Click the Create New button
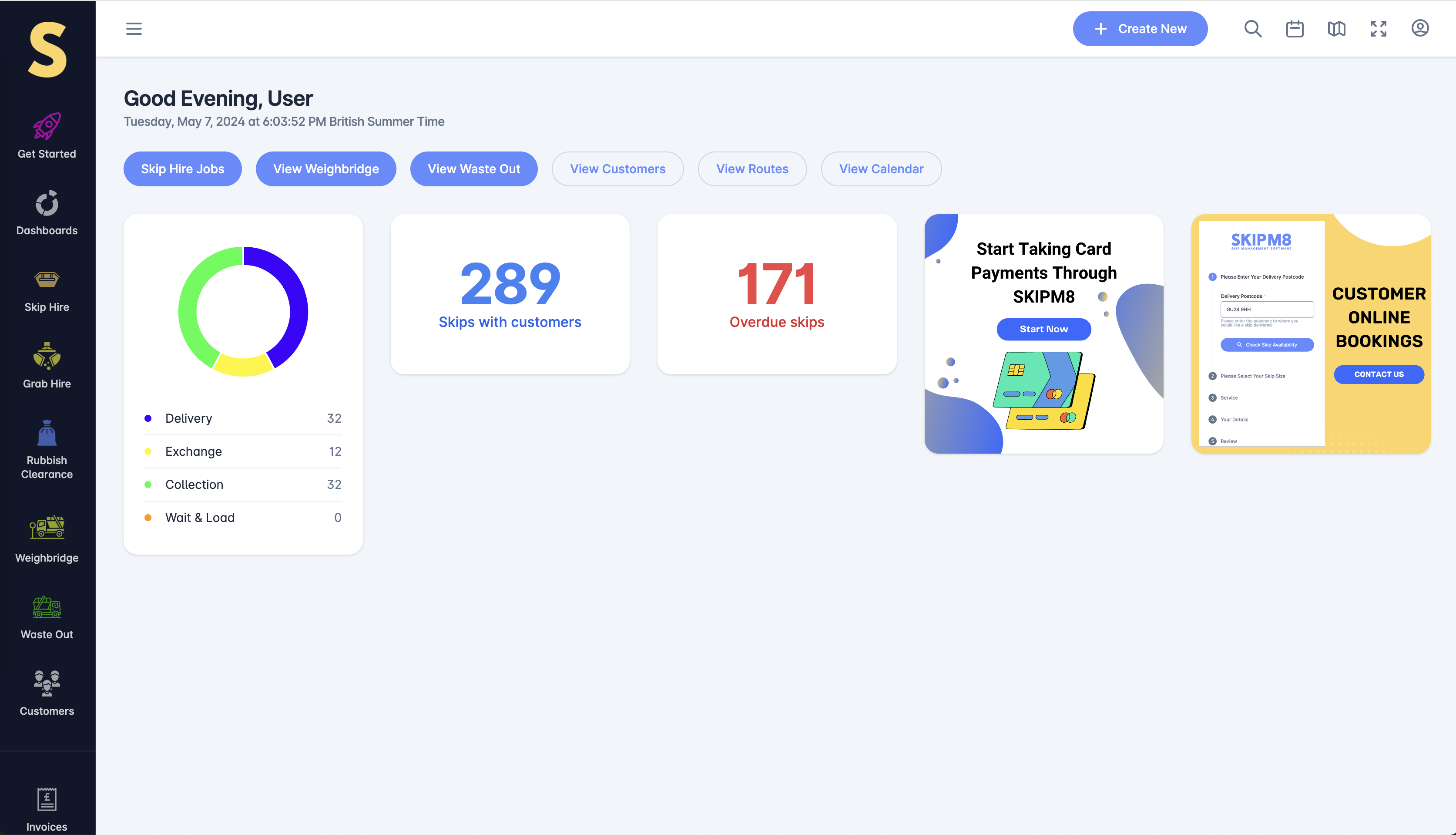 pos(1140,29)
